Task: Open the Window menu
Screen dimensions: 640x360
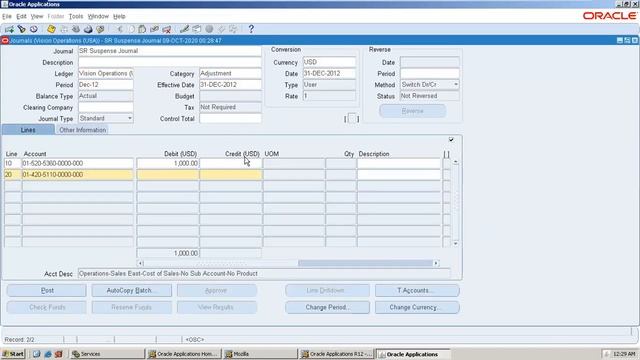Action: pyautogui.click(x=98, y=16)
